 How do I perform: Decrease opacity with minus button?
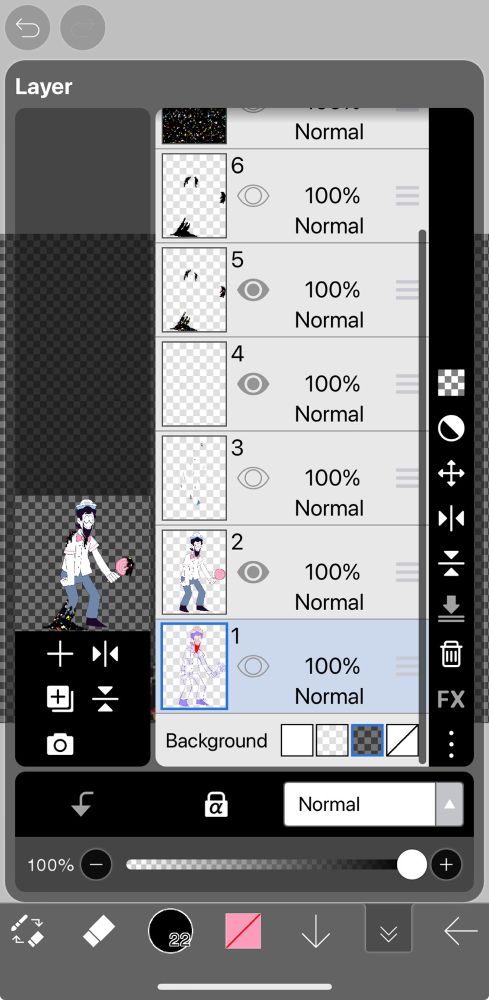[x=96, y=865]
